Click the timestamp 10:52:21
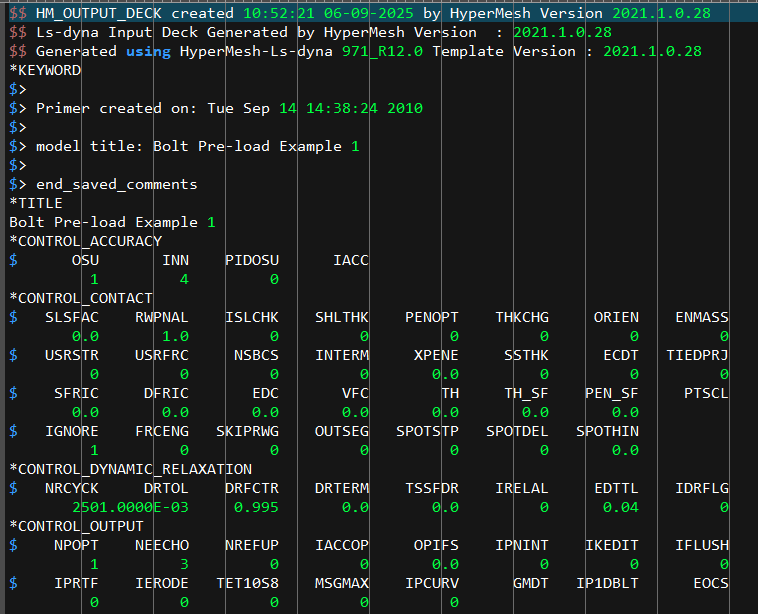 coord(279,13)
